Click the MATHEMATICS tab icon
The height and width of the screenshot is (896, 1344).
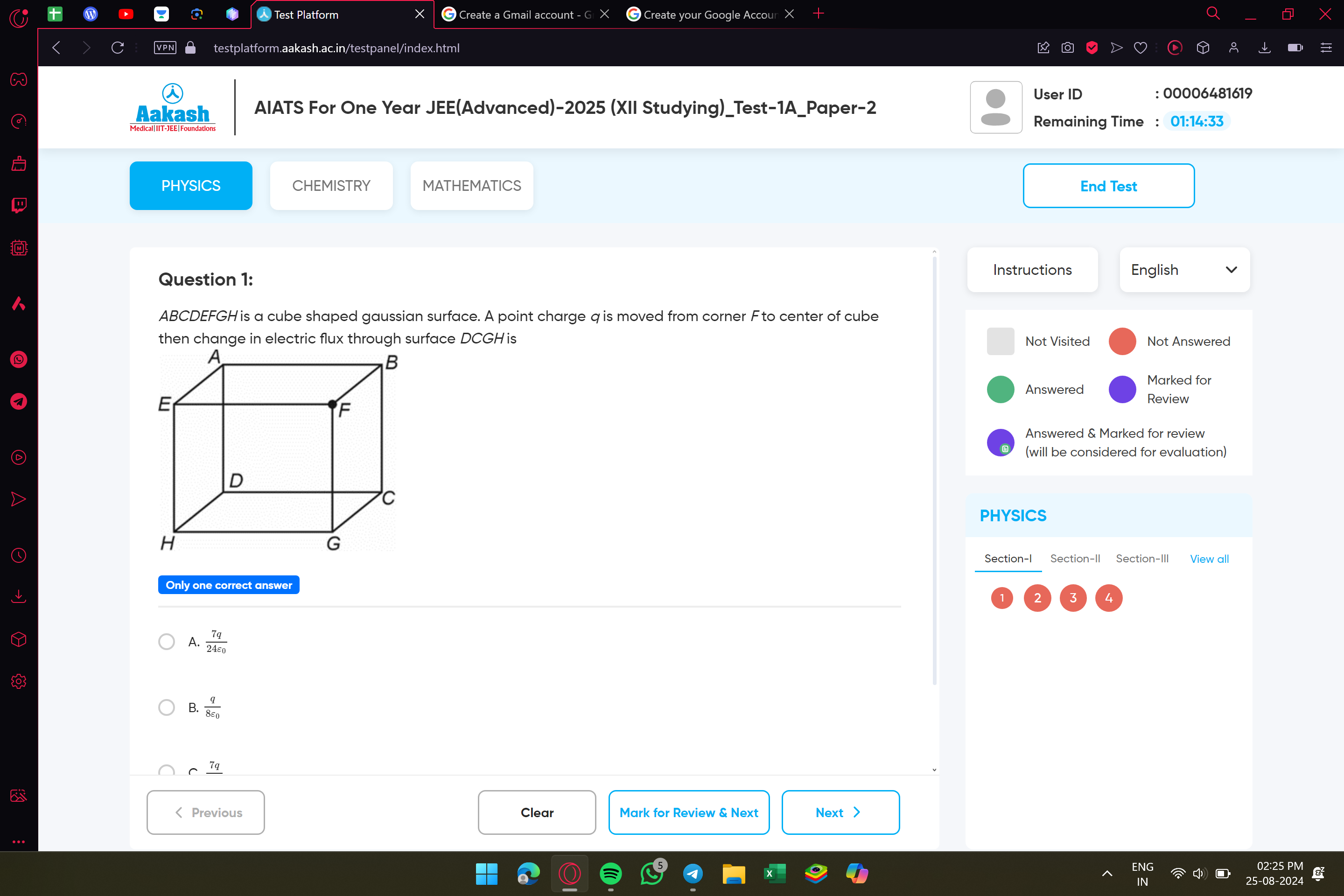(471, 185)
